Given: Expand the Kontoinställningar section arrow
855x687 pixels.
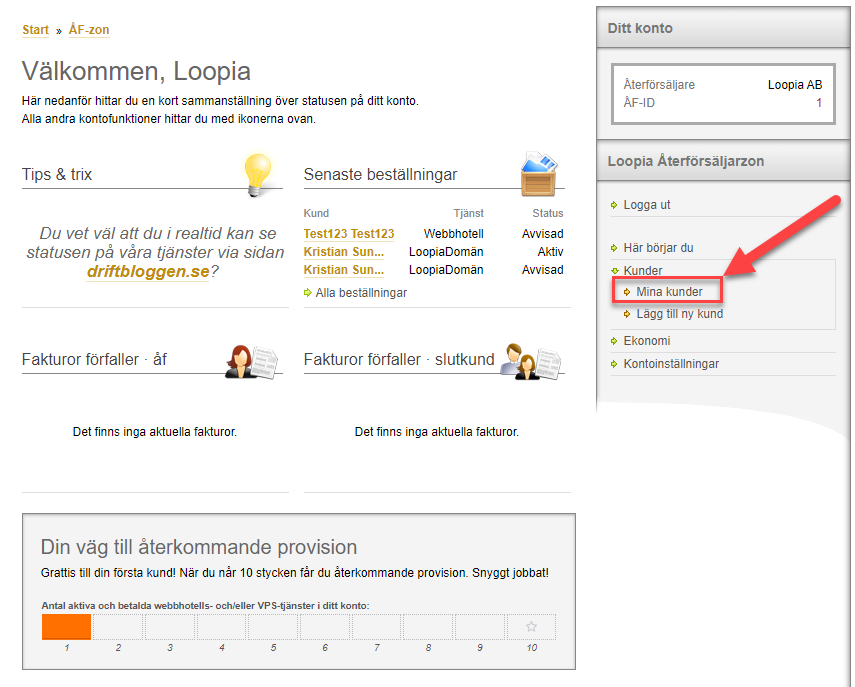Looking at the screenshot, I should [614, 364].
